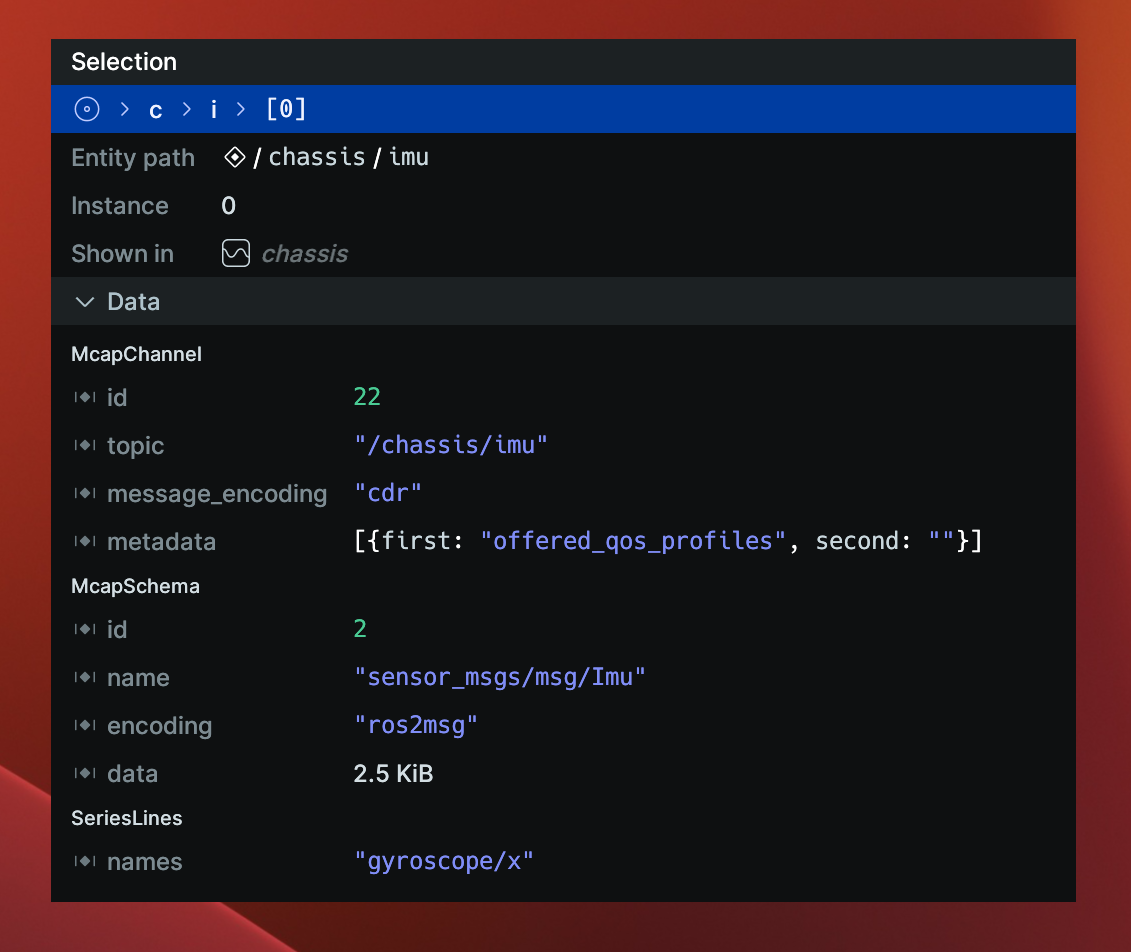Click the breadcrumb chevron after the entity root icon
Viewport: 1131px width, 952px height.
pos(122,109)
